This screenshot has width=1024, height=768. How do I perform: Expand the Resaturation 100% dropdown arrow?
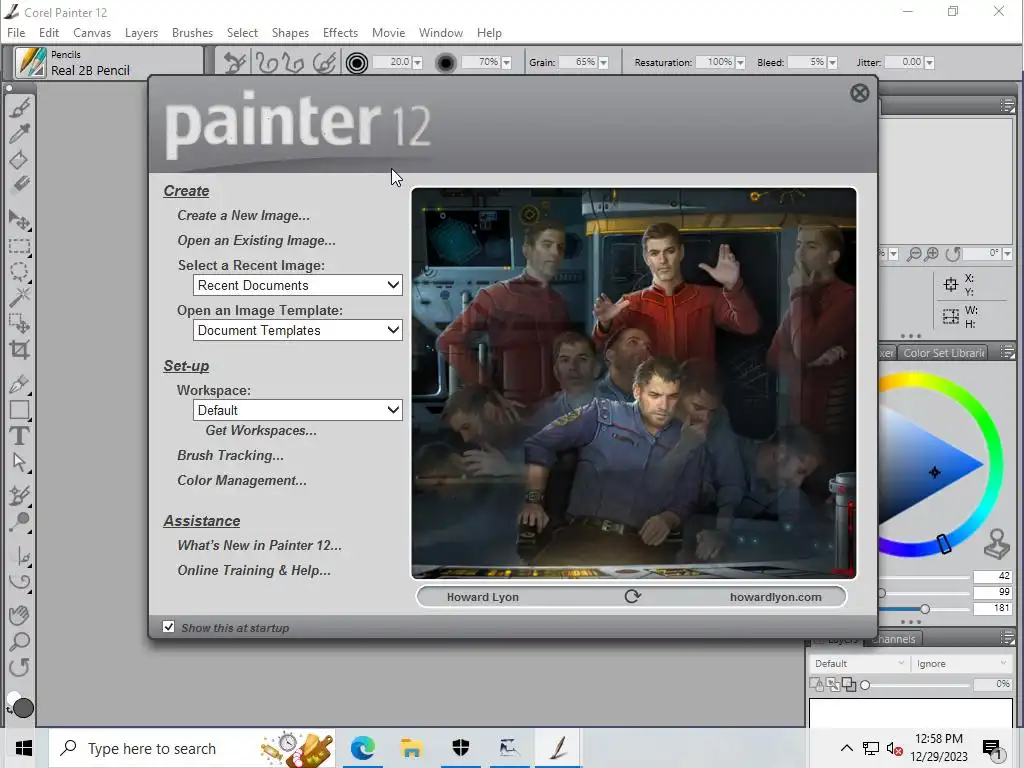[741, 63]
